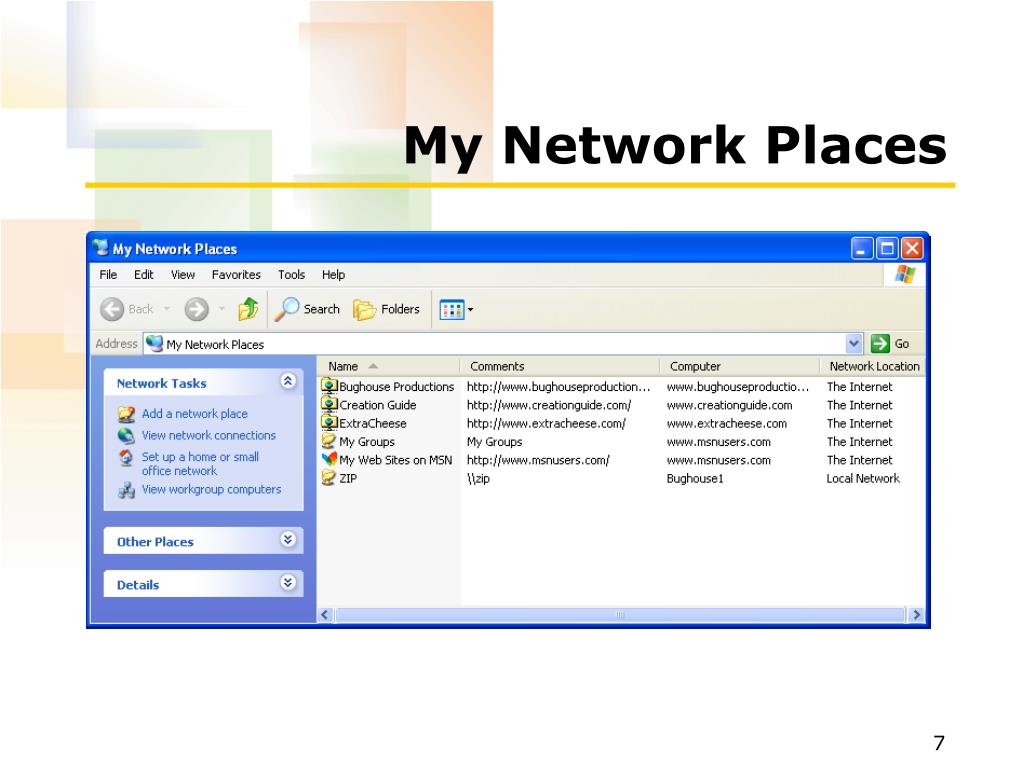Click the horizontal scrollbar right arrow
1024x768 pixels.
(916, 615)
